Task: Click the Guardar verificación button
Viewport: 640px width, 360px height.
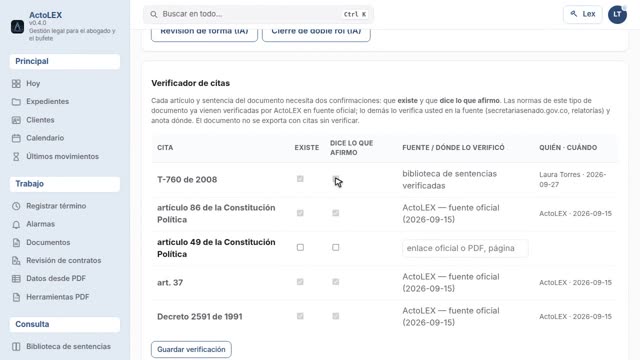Action: [x=191, y=349]
